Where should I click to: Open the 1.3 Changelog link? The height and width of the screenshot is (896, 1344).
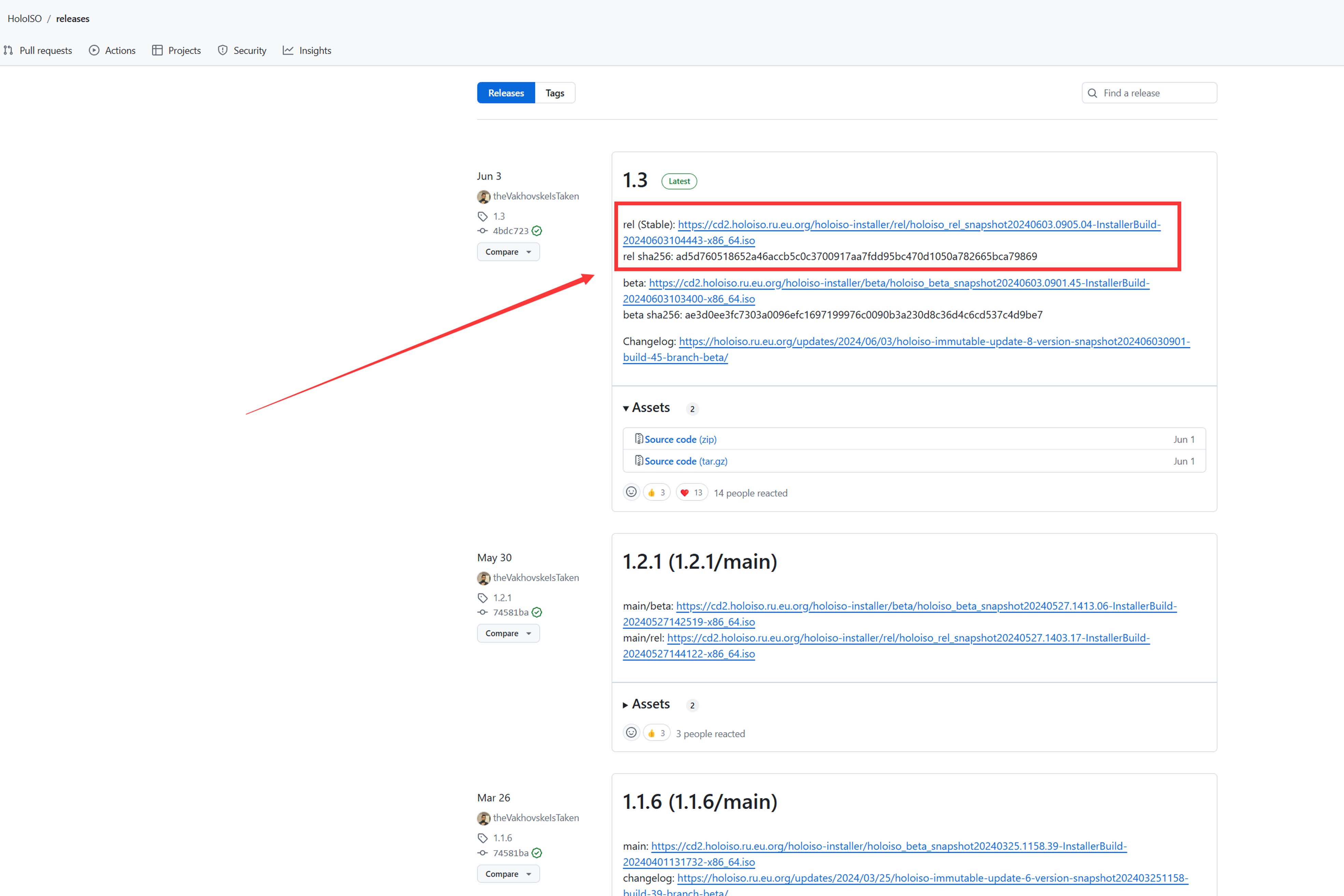tap(906, 349)
